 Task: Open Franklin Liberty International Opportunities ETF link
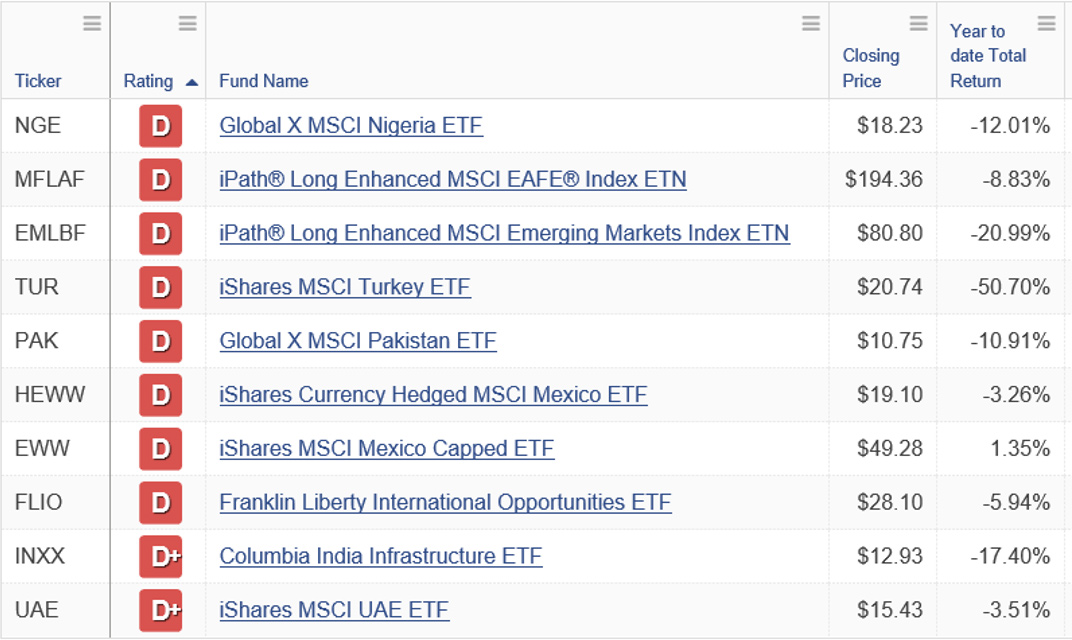(445, 503)
